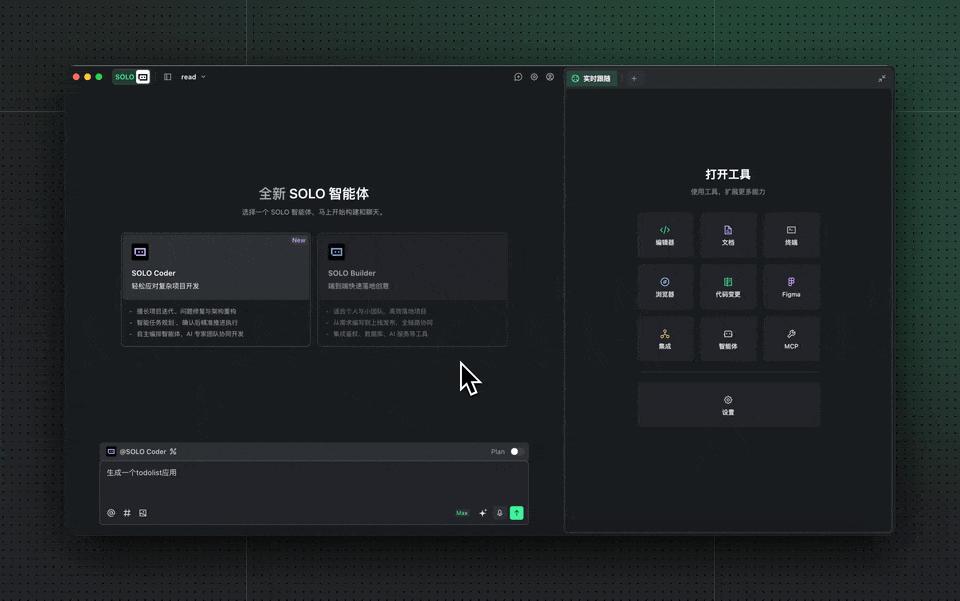Viewport: 960px width, 601px height.
Task: Insert an @ mention in prompt
Action: [111, 513]
